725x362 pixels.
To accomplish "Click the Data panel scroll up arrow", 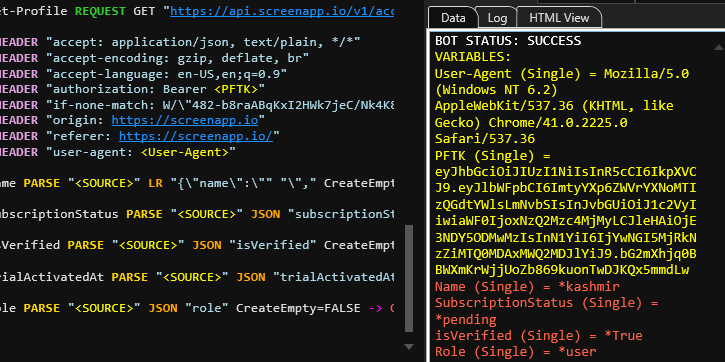I will (719, 47).
